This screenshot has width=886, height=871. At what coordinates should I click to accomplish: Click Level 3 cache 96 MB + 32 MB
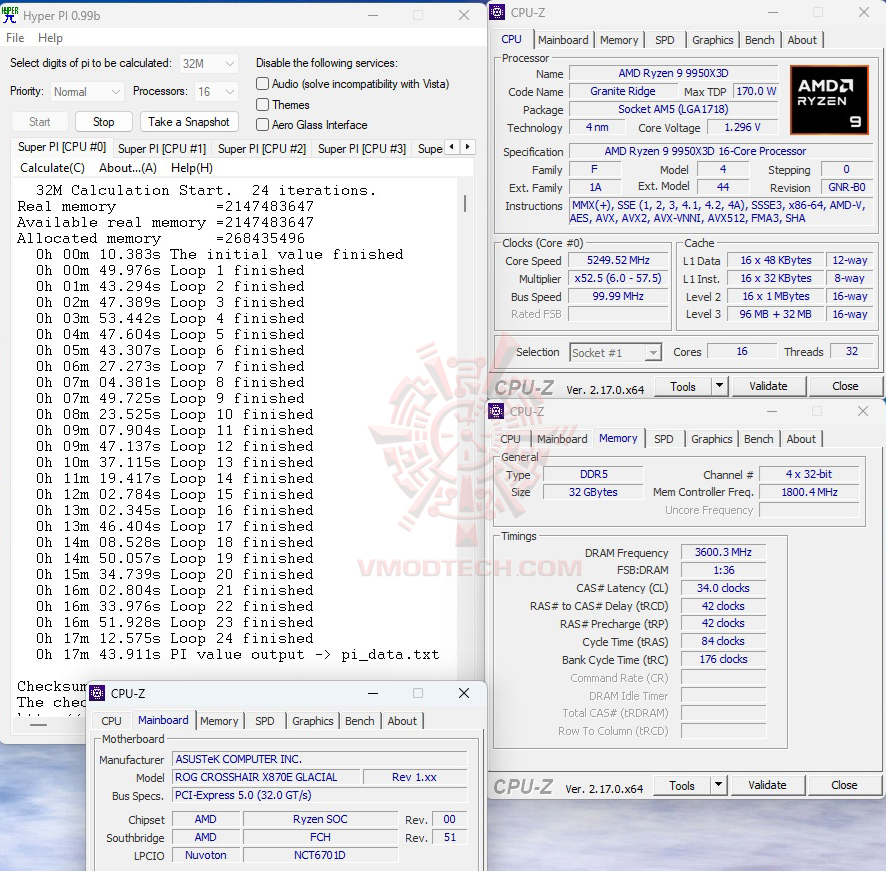click(x=775, y=314)
